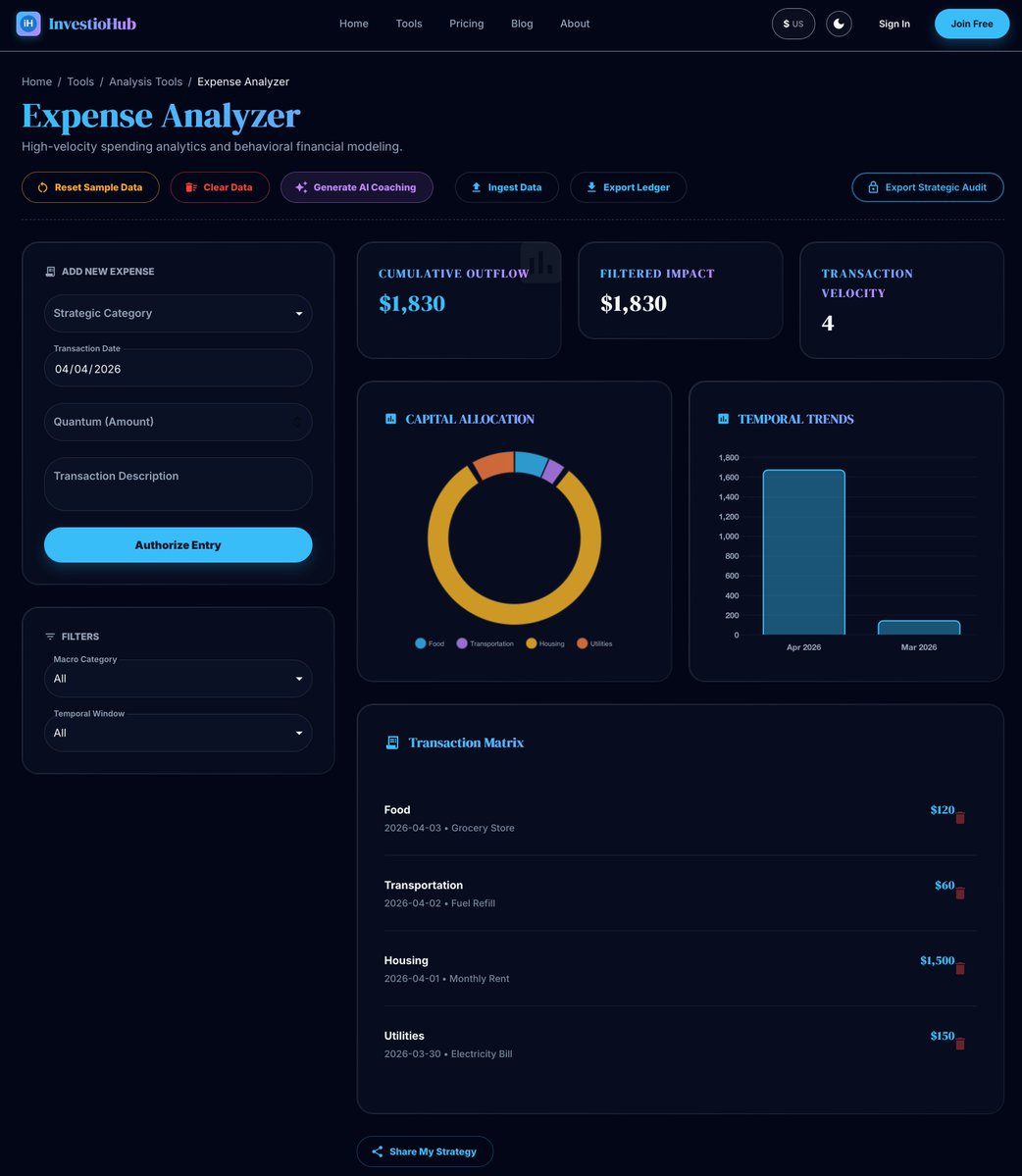Click the Export Strategic Audit button

(927, 186)
